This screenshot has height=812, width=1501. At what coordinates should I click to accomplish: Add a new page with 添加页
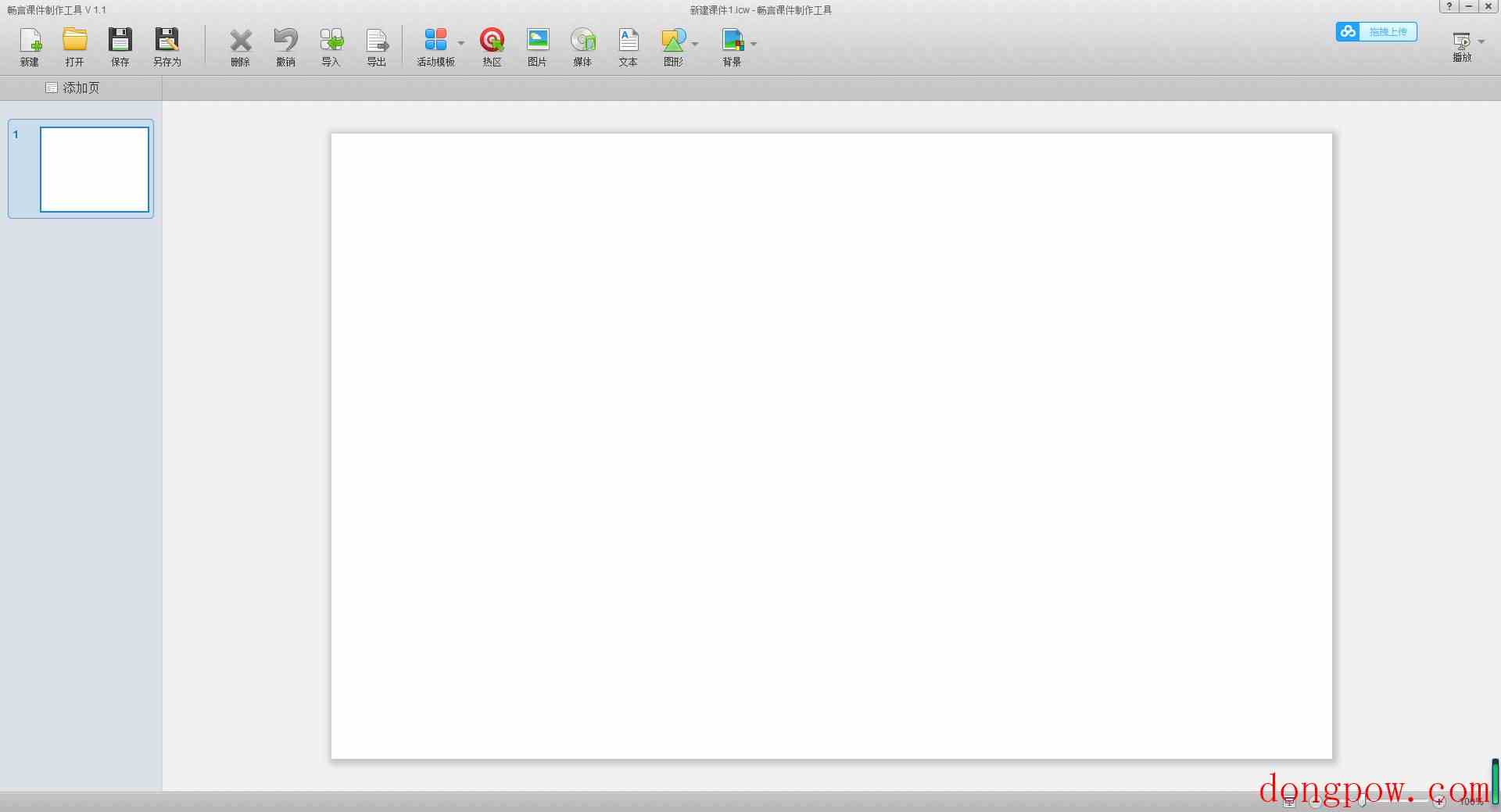click(x=73, y=88)
